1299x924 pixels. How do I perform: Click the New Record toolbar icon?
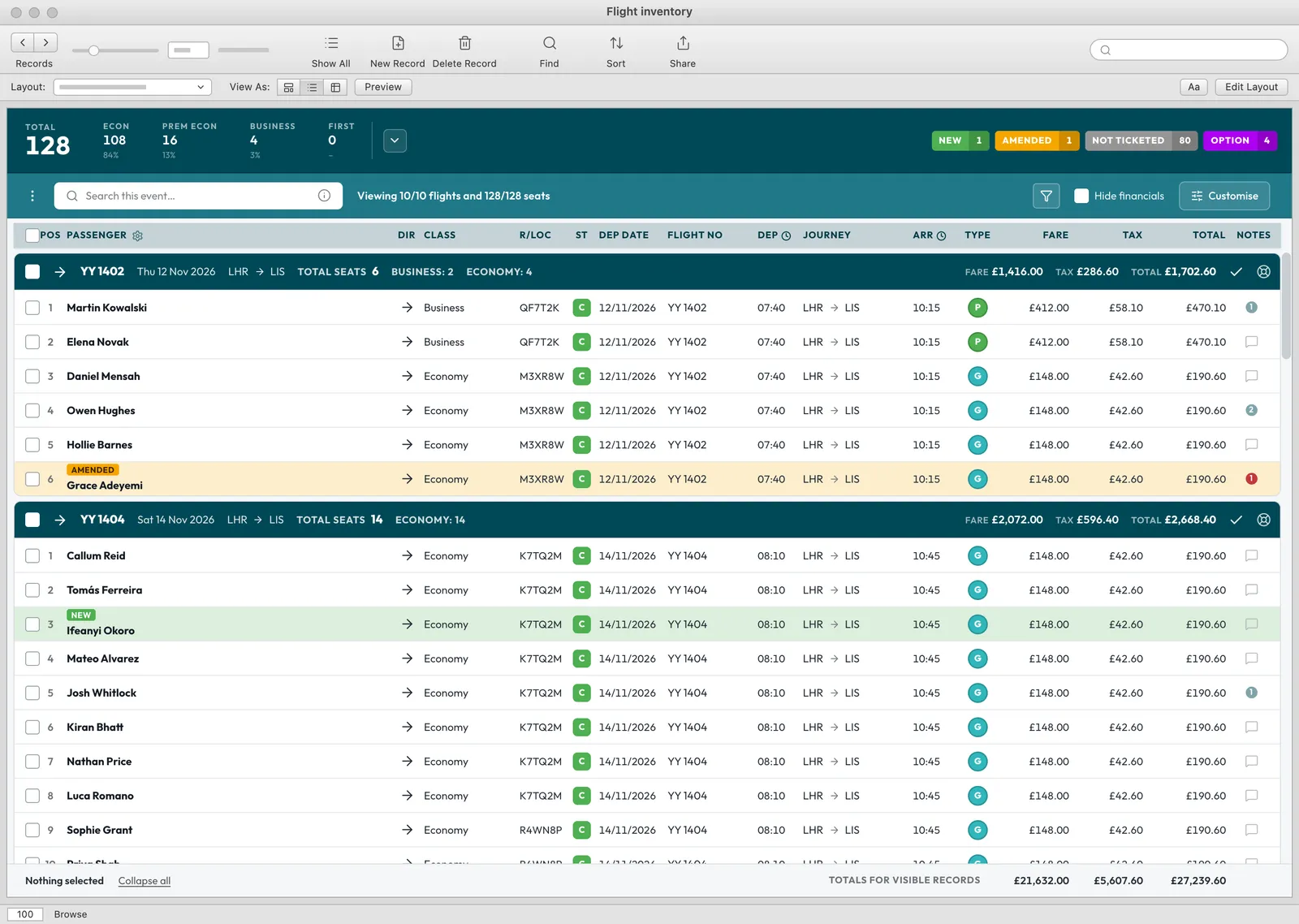(x=398, y=43)
